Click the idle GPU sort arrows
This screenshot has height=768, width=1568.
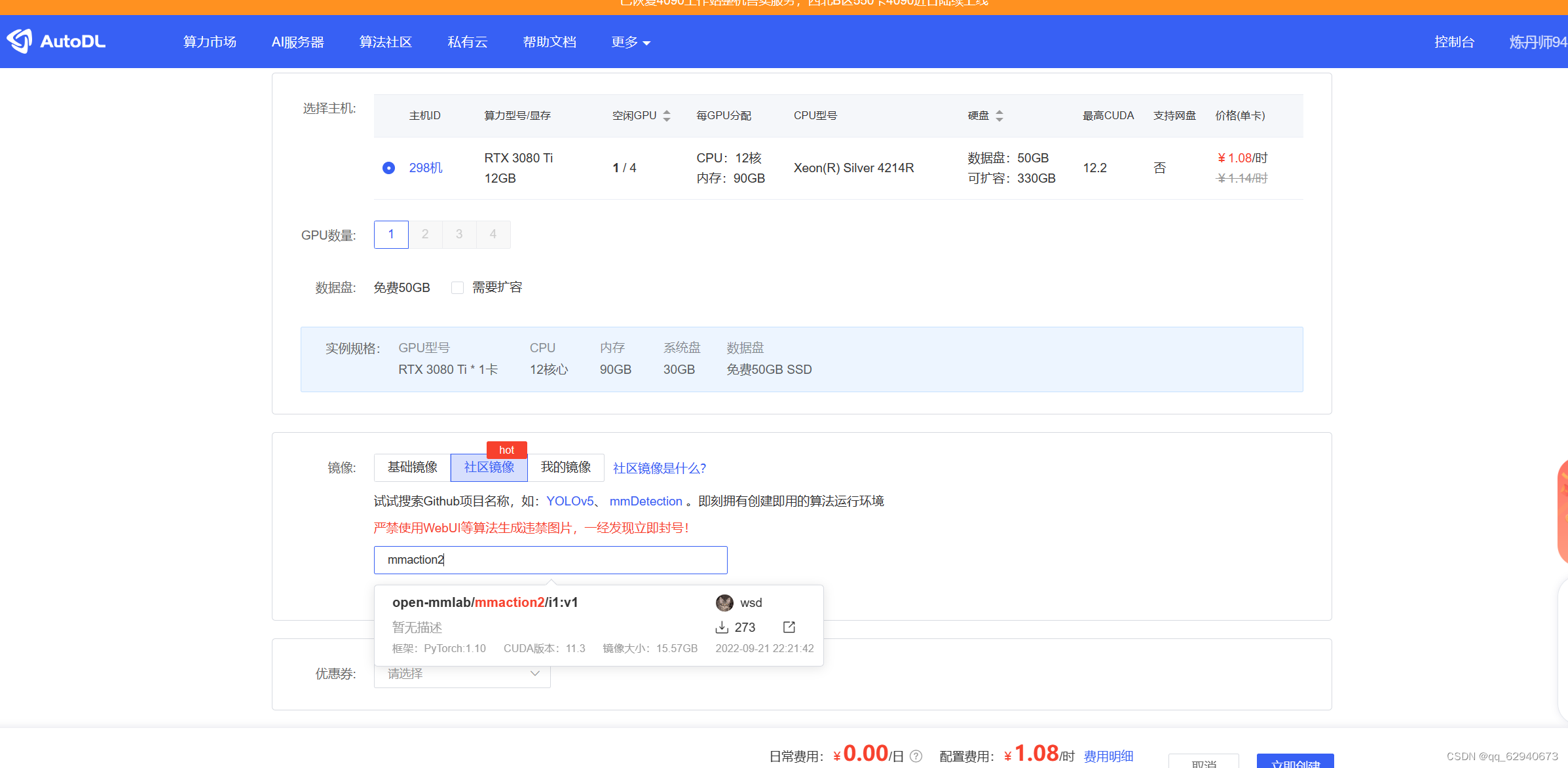point(667,116)
